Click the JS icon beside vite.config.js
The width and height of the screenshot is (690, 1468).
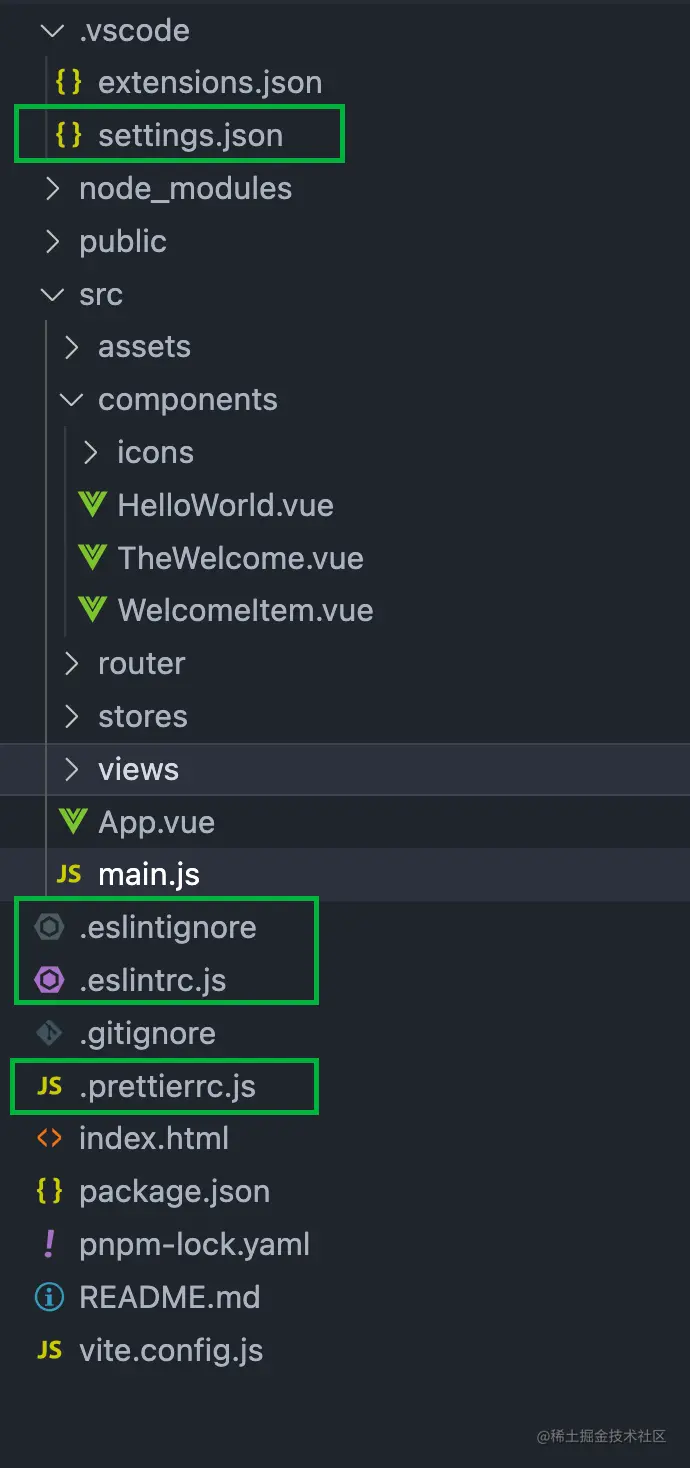(49, 1351)
